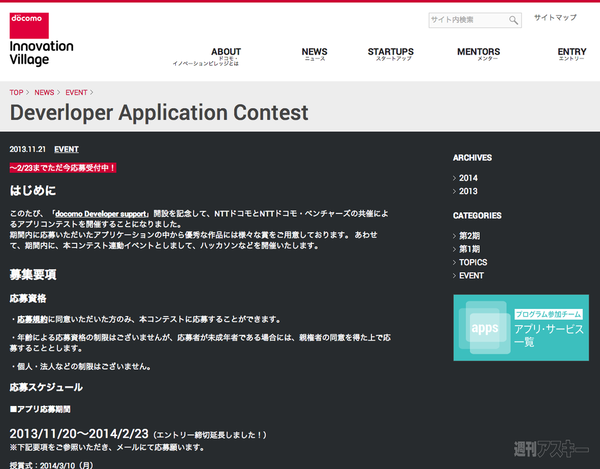Select the TOPICS category

click(x=473, y=262)
